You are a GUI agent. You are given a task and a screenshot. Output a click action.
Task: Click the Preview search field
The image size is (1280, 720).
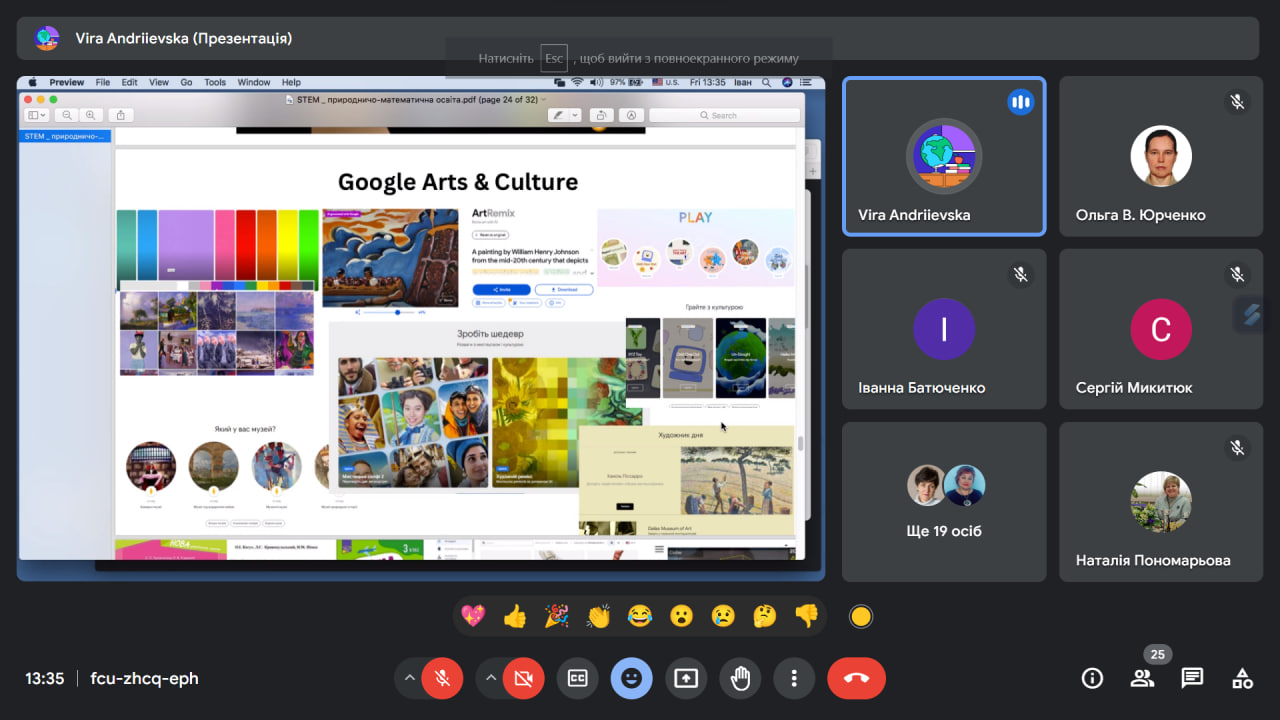[x=724, y=115]
